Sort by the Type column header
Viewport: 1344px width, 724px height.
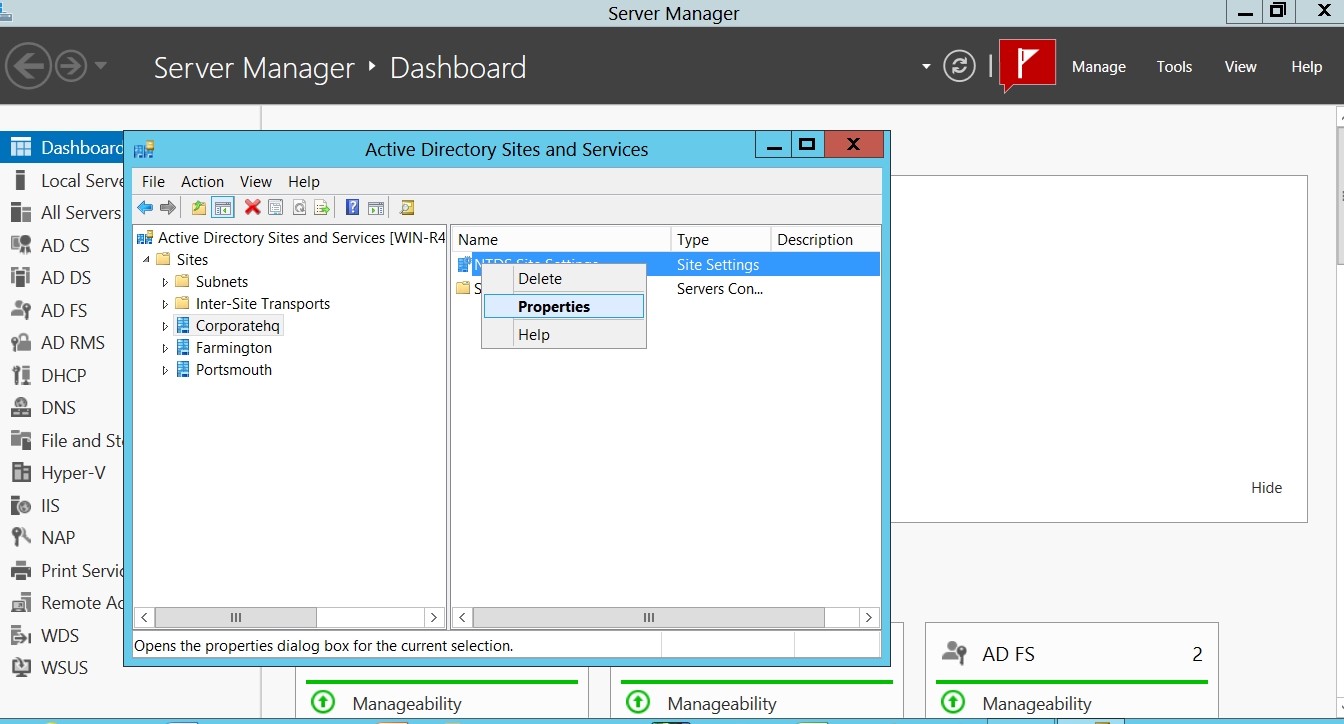point(721,240)
